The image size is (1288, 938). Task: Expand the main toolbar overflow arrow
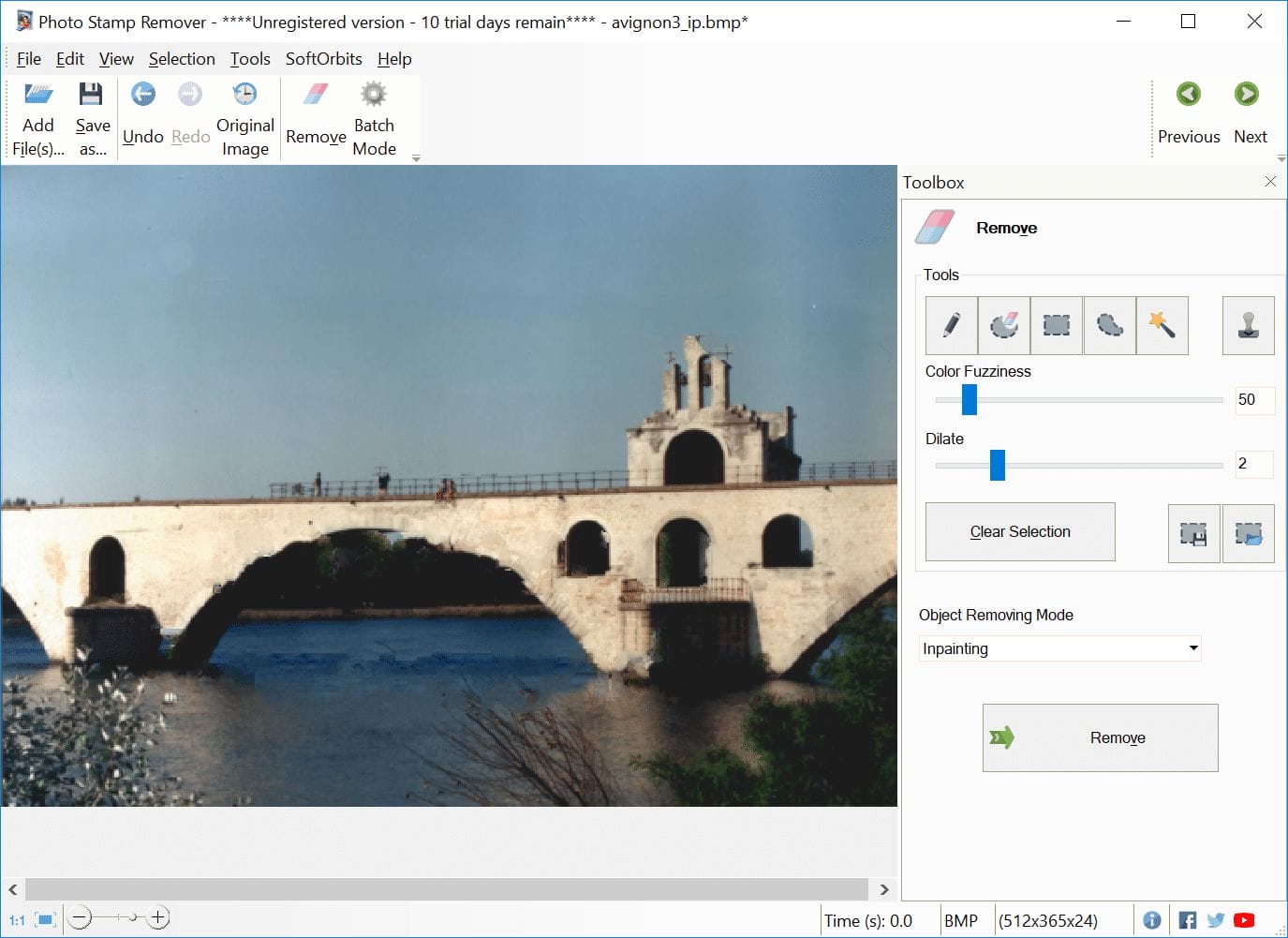[x=416, y=158]
